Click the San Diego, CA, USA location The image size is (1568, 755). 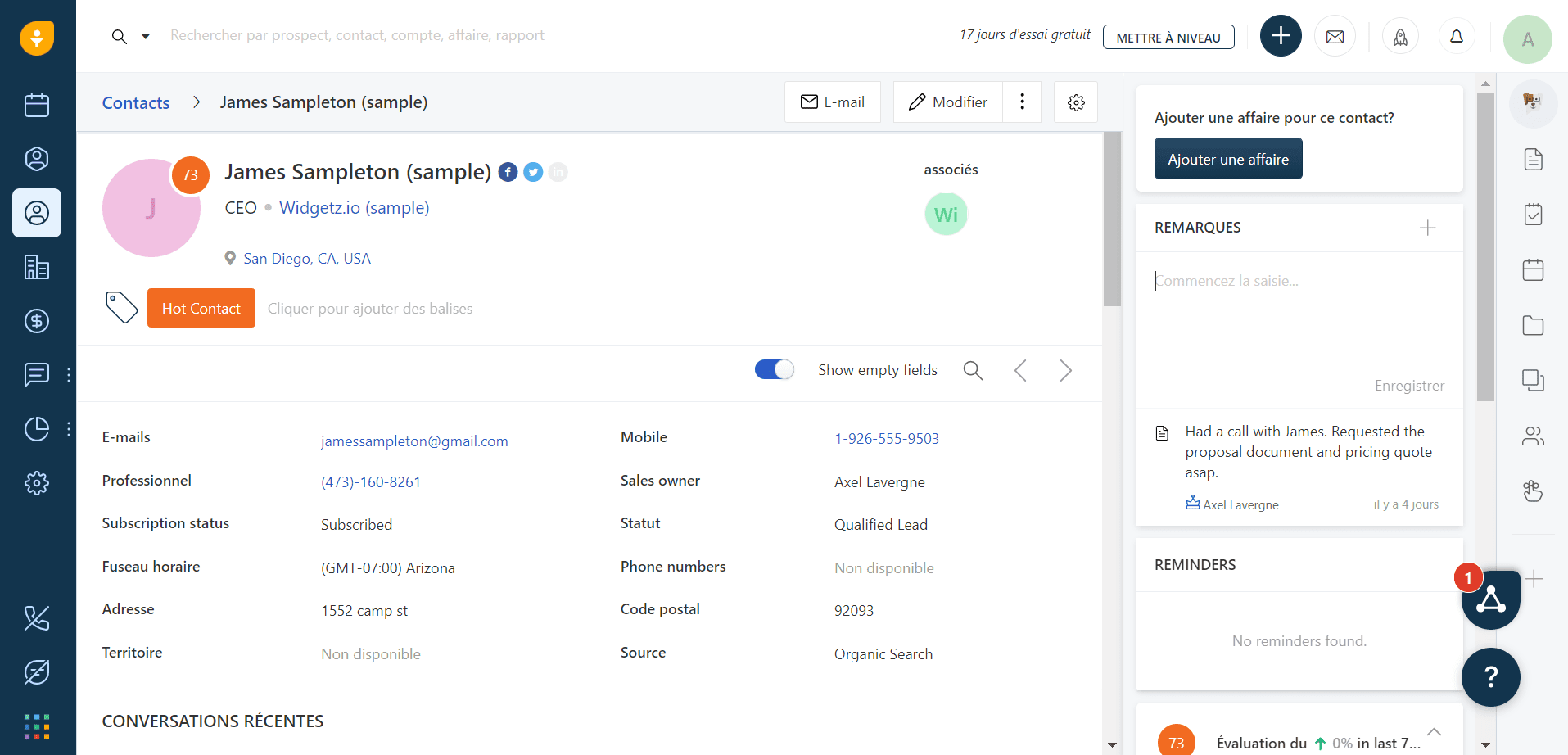coord(307,259)
